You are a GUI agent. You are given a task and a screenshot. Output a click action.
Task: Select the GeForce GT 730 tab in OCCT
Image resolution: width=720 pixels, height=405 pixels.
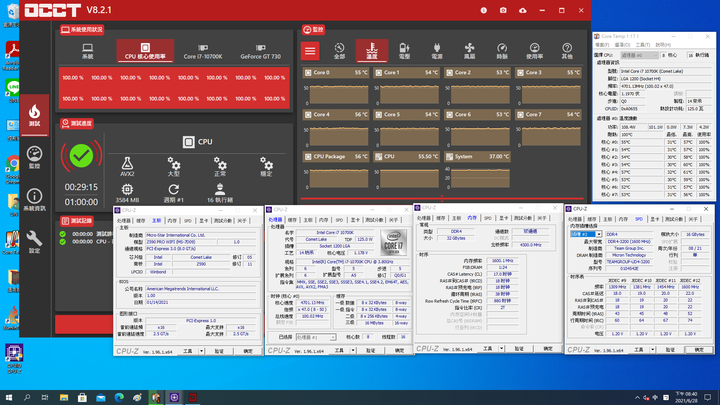click(x=260, y=51)
